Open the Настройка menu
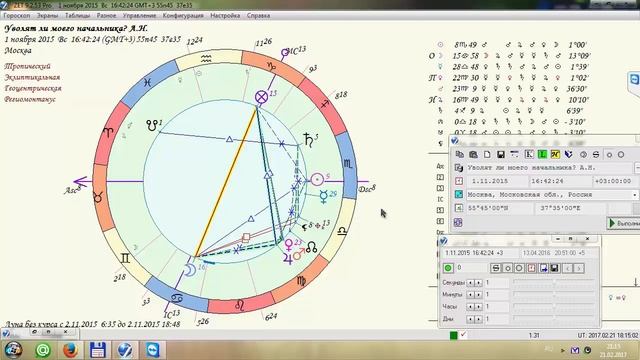This screenshot has width=640, height=360. [x=225, y=16]
